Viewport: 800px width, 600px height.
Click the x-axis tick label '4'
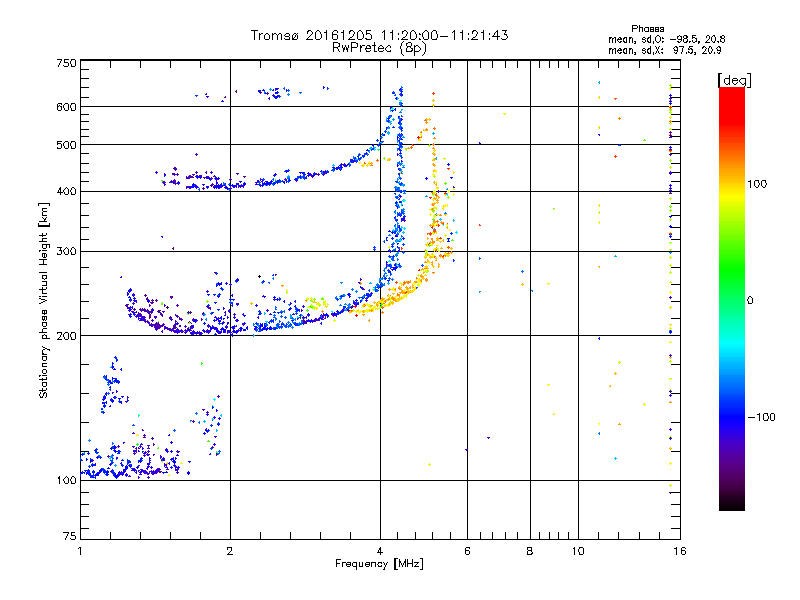click(380, 551)
